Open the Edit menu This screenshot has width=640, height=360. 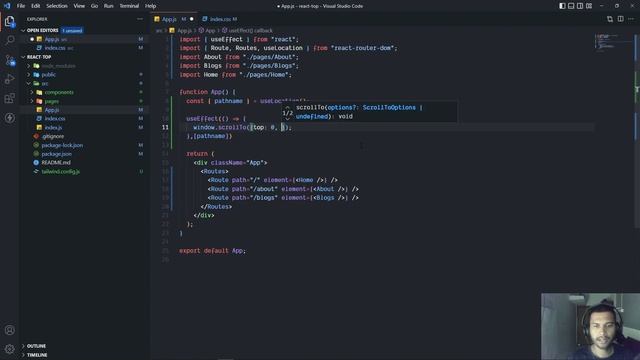click(x=36, y=6)
